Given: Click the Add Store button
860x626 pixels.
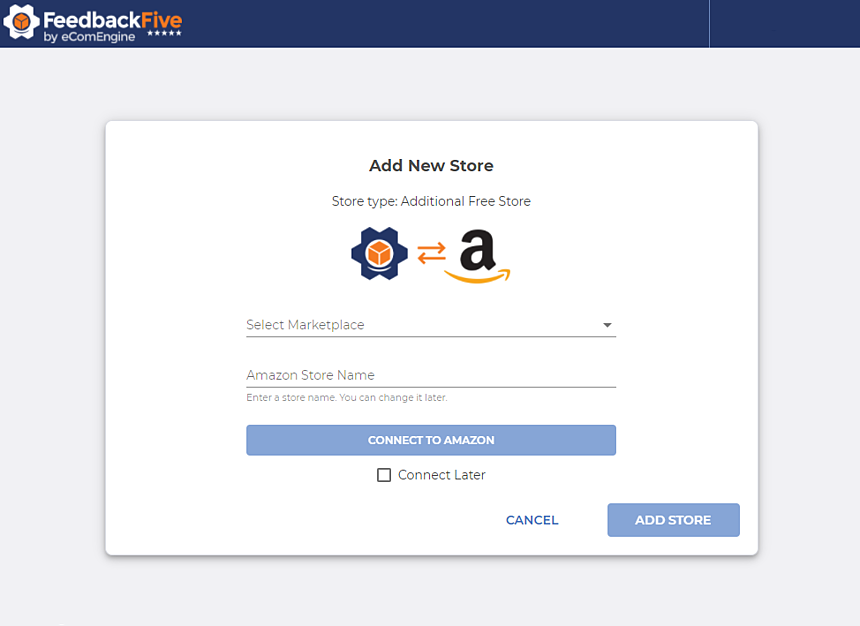Looking at the screenshot, I should tap(673, 520).
